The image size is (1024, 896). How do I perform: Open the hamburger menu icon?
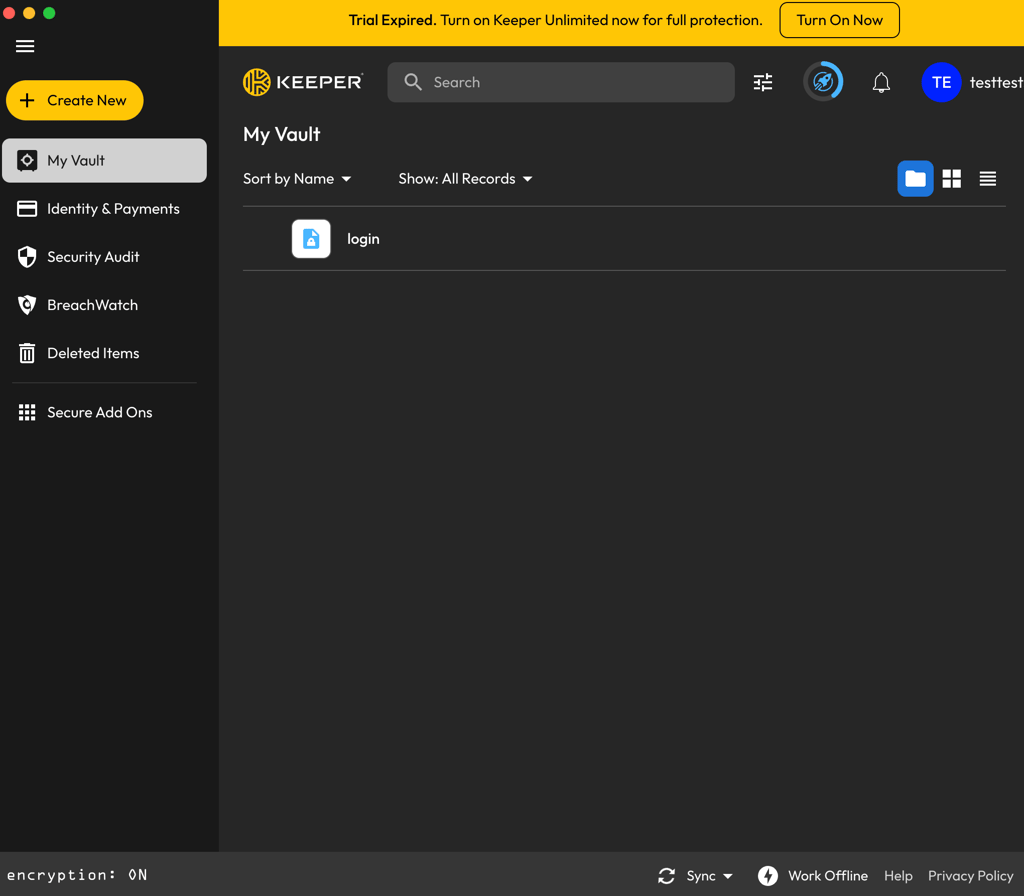coord(25,46)
